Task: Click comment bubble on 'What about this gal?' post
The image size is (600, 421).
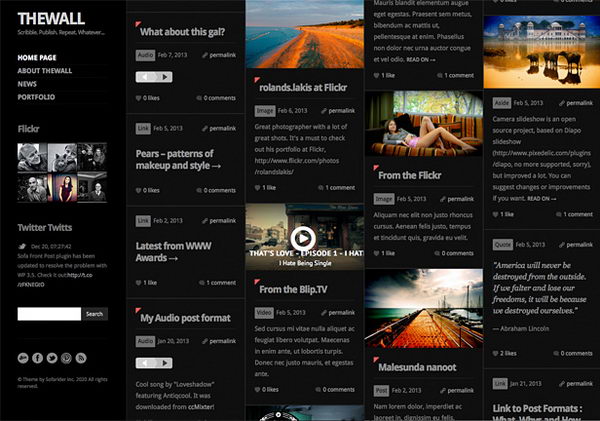Action: click(x=199, y=98)
